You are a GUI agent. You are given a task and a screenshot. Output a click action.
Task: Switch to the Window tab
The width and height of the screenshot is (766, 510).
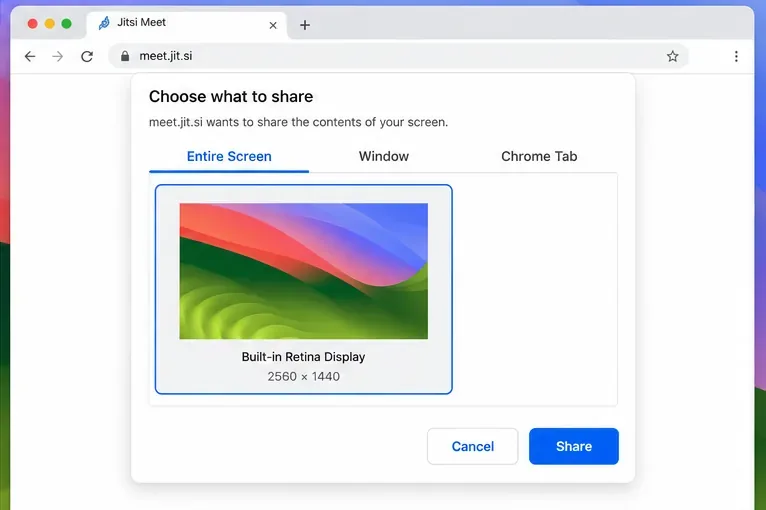tap(384, 156)
